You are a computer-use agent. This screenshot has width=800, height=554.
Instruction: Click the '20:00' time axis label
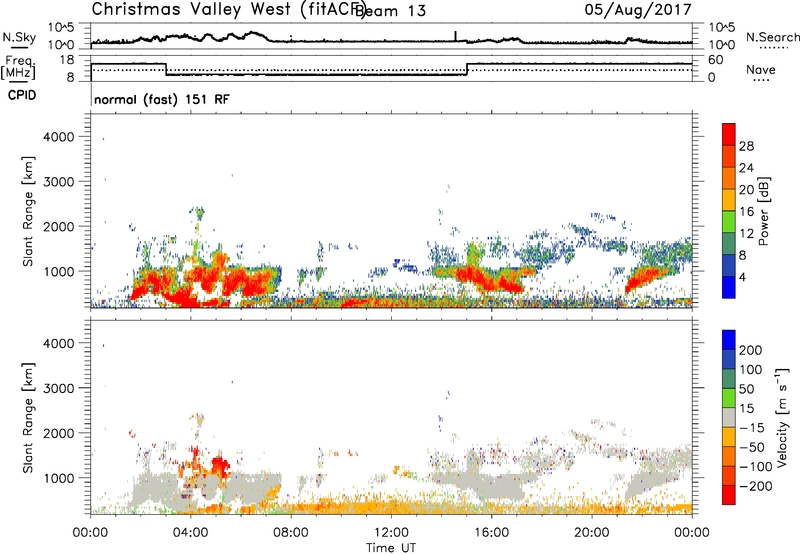tap(592, 533)
